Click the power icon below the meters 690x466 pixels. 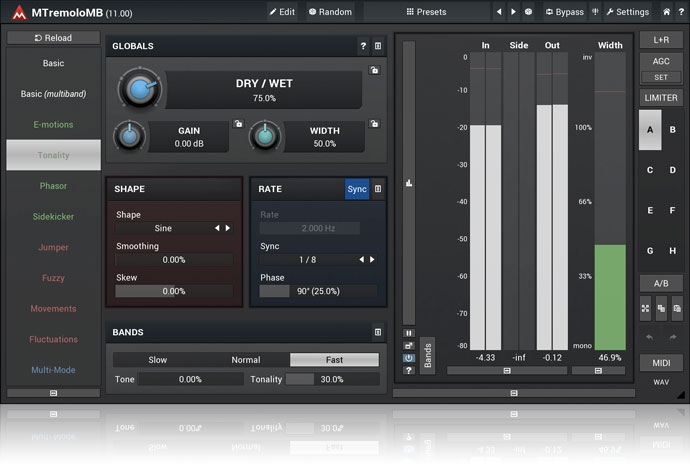coord(409,357)
